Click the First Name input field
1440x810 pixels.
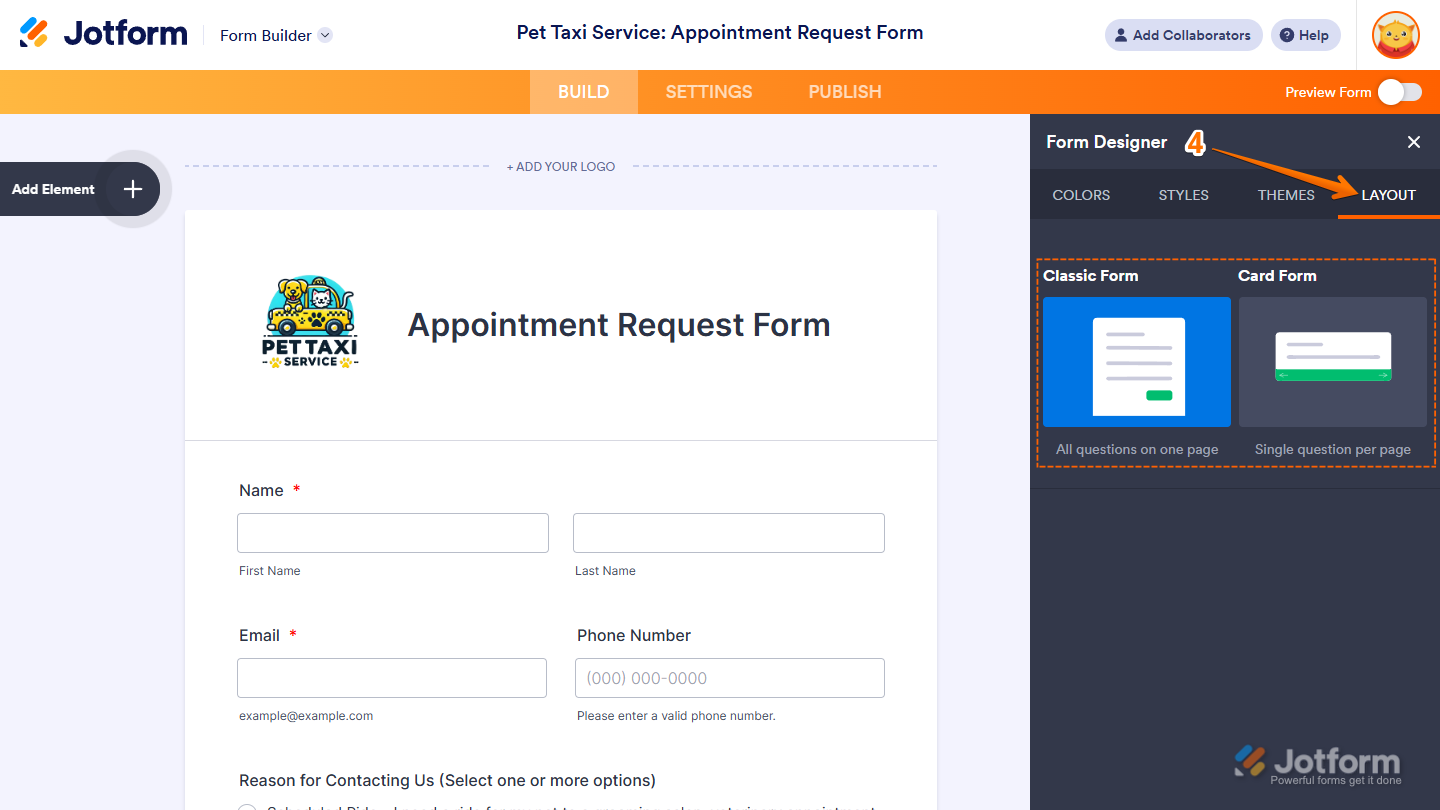pos(392,533)
